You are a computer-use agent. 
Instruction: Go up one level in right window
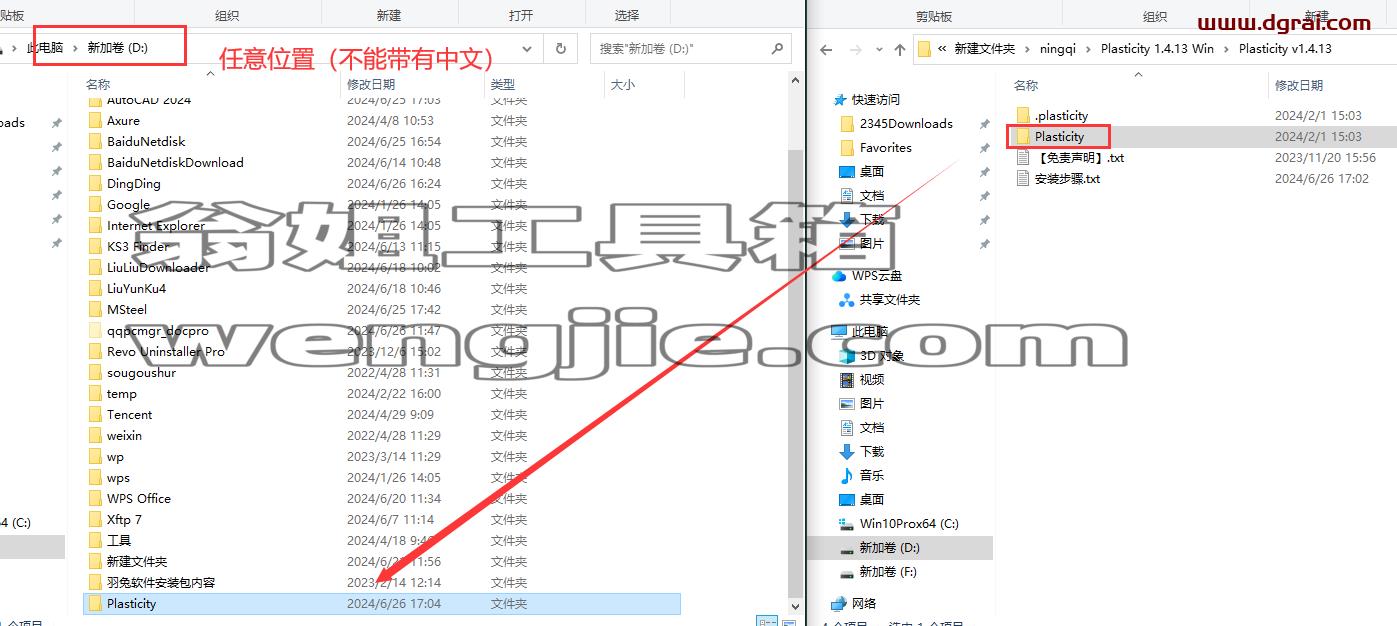tap(900, 49)
